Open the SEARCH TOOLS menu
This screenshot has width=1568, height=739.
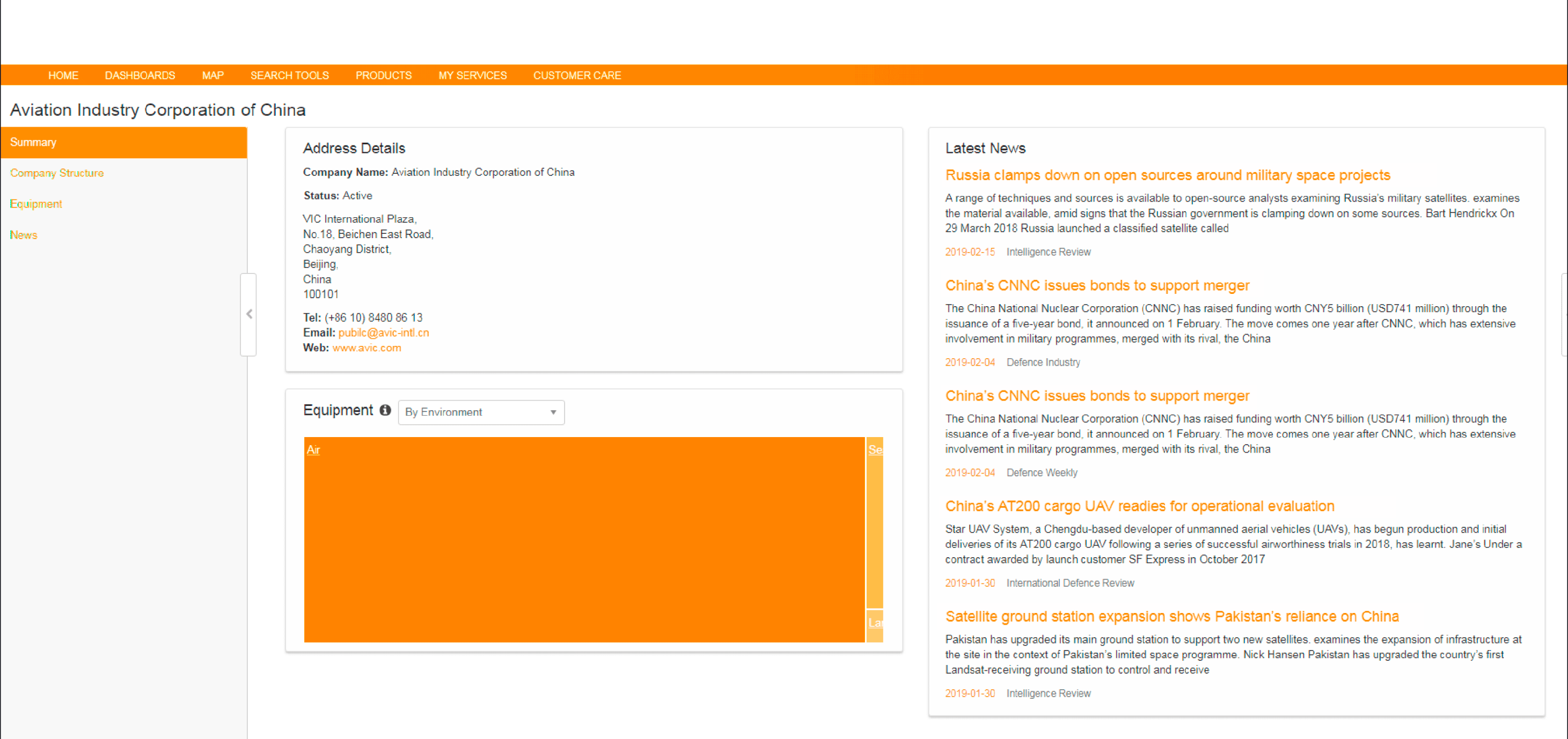290,76
